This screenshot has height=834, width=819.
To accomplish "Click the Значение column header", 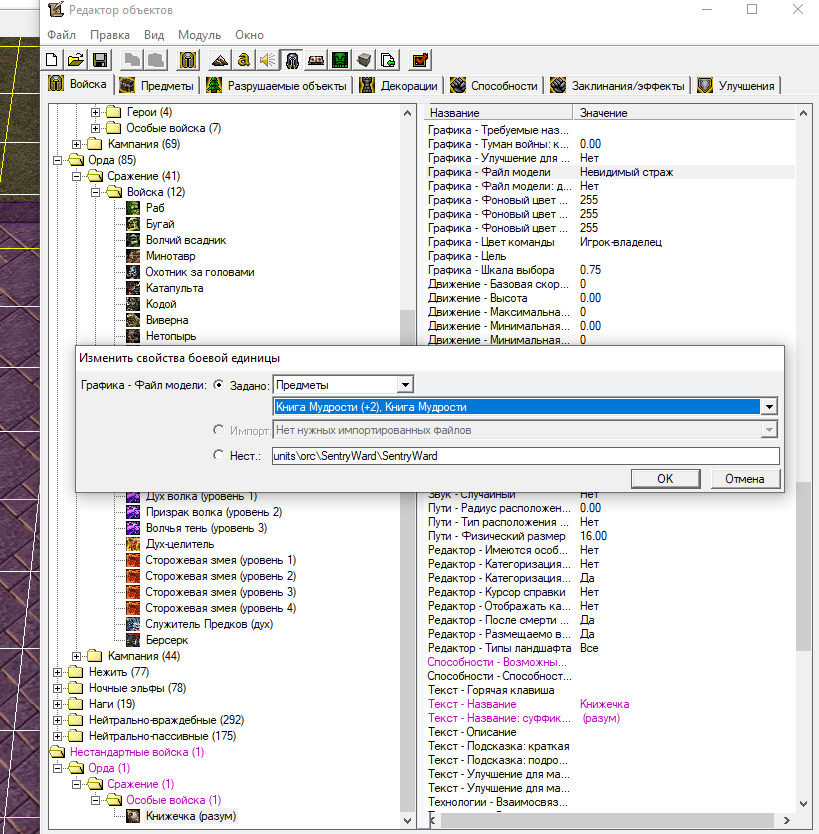I will tap(684, 113).
